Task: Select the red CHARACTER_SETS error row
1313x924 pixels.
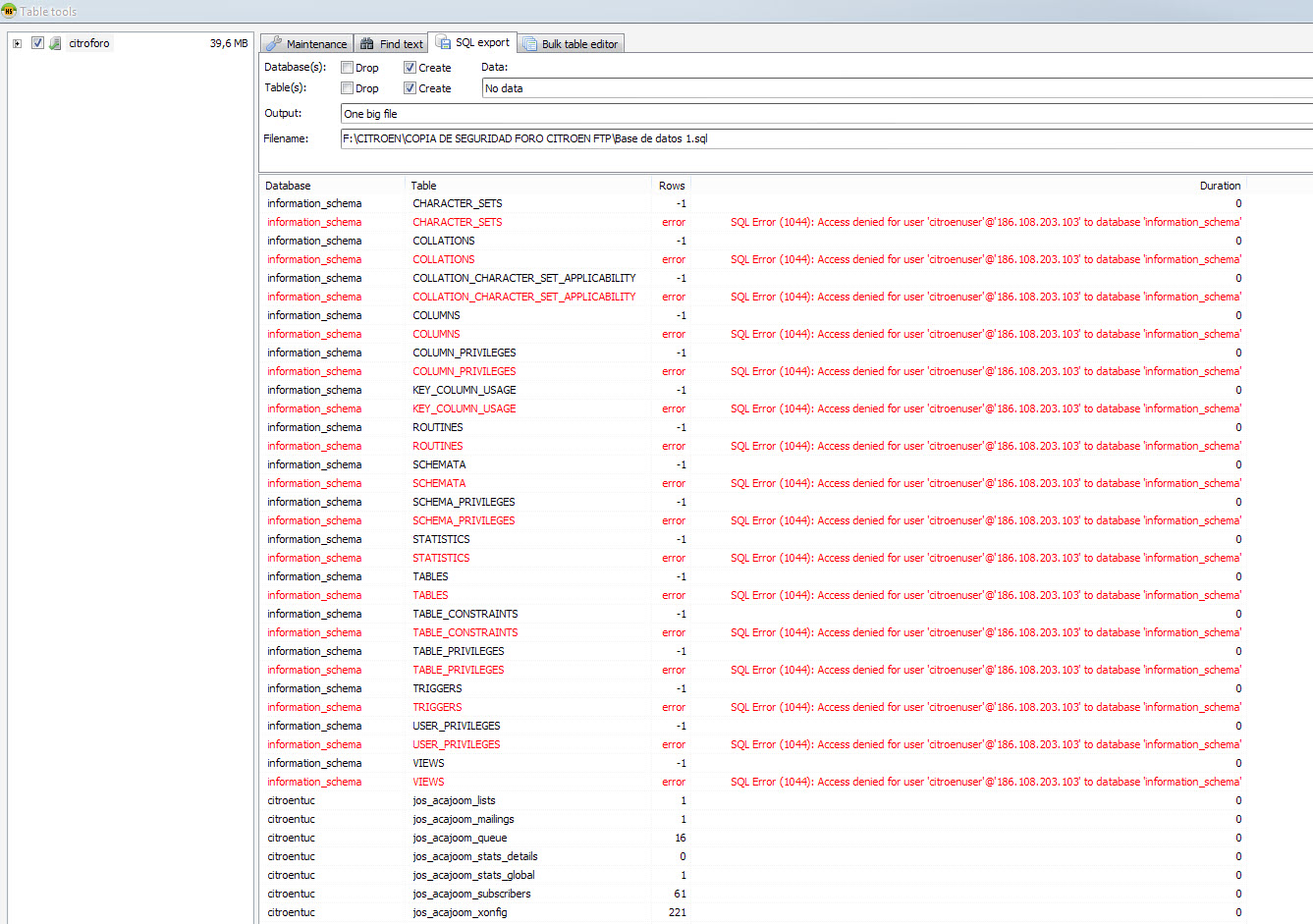Action: [x=458, y=222]
